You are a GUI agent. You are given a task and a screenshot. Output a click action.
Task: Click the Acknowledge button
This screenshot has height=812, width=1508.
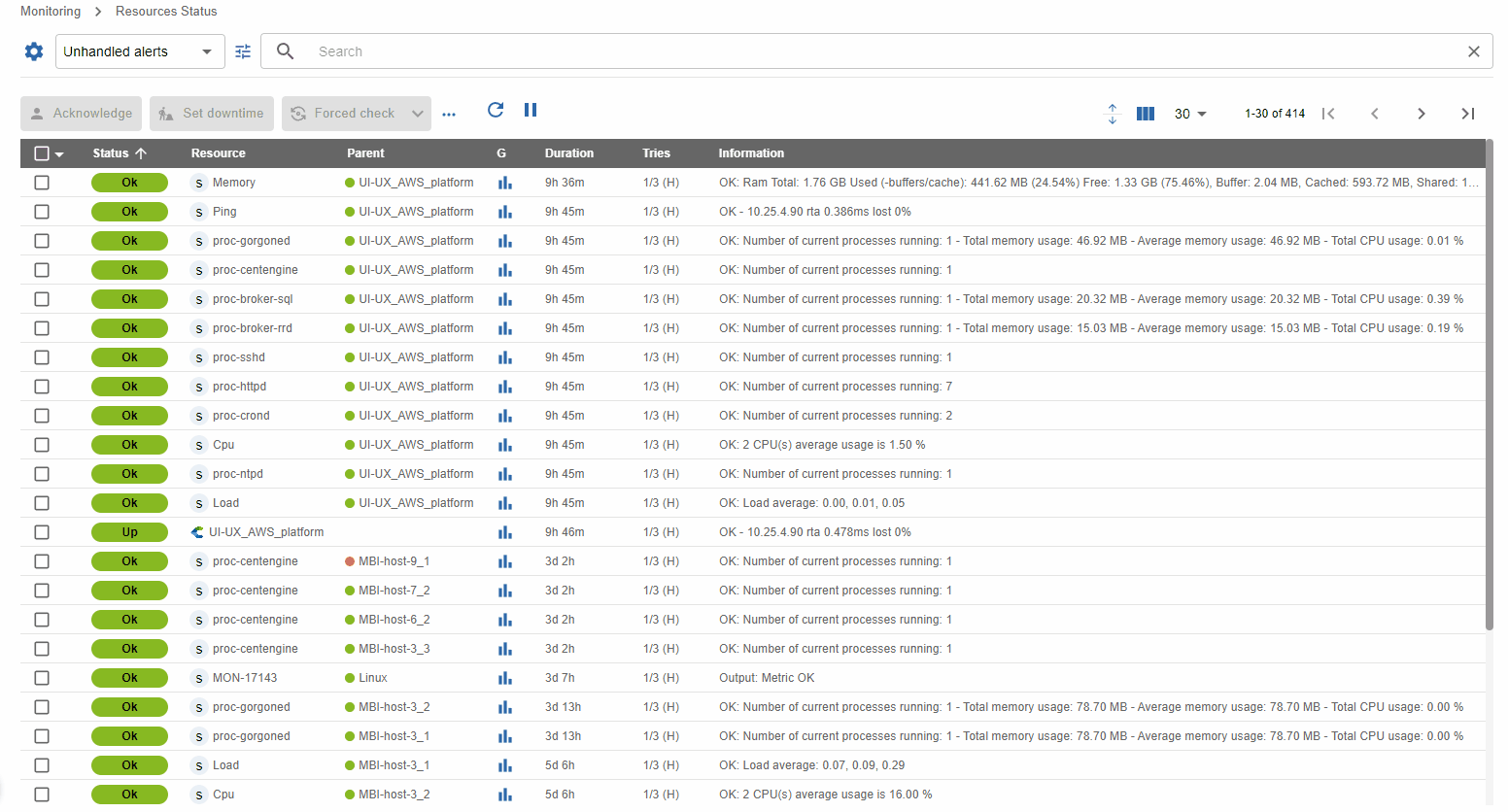click(82, 114)
